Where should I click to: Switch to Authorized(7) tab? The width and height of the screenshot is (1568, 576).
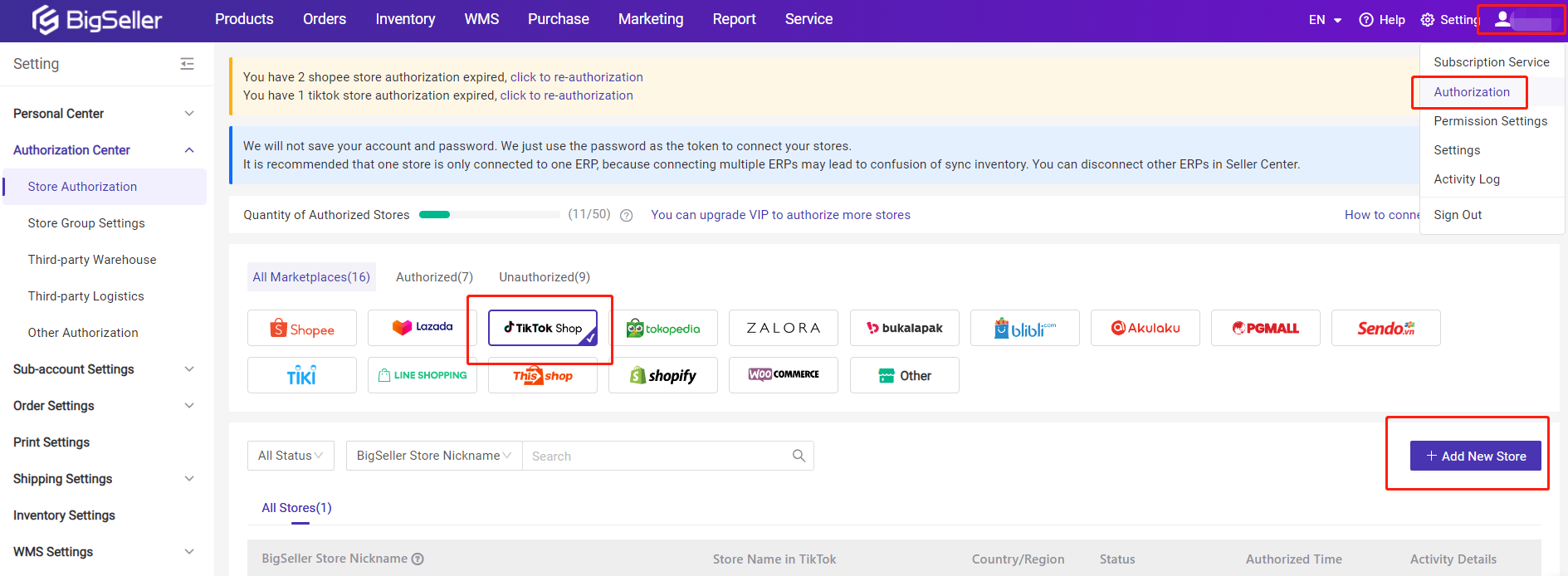[434, 277]
